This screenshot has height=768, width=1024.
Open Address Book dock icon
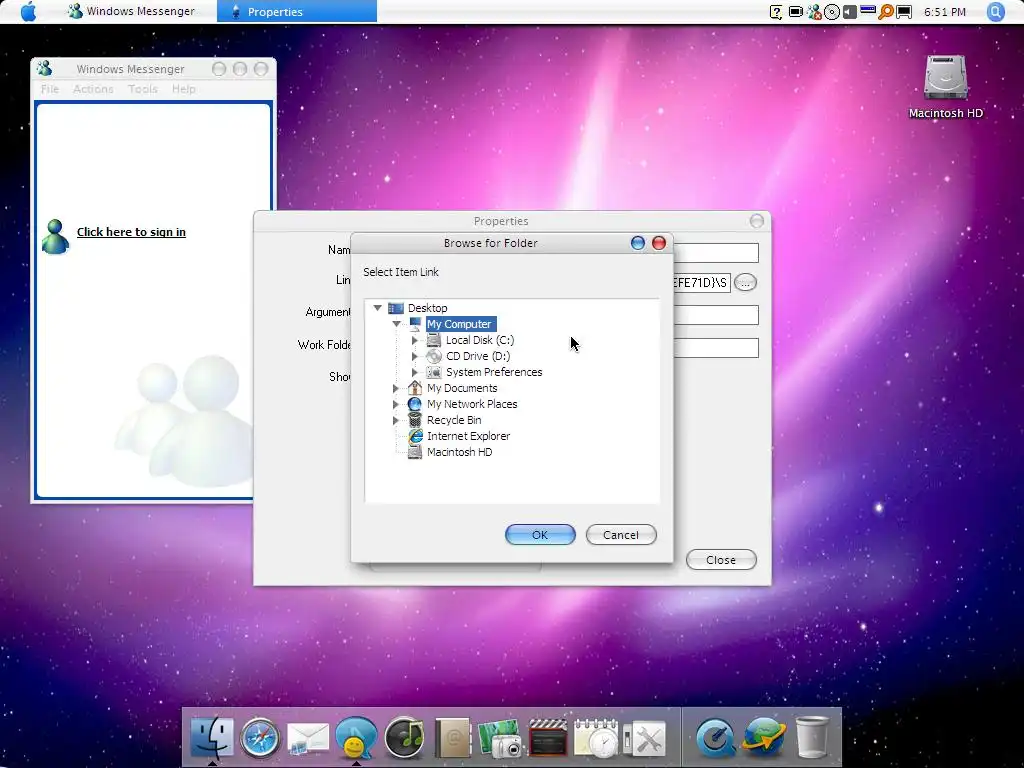[452, 739]
